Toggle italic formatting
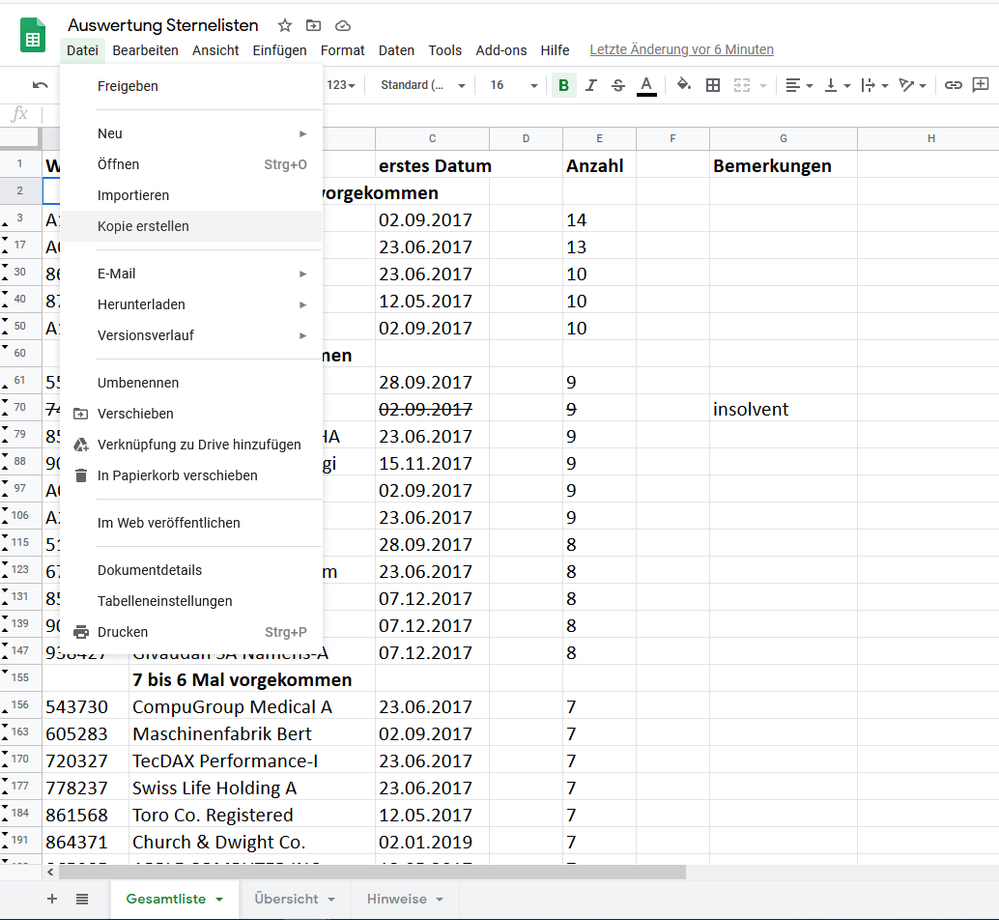Image resolution: width=999 pixels, height=920 pixels. (x=590, y=85)
